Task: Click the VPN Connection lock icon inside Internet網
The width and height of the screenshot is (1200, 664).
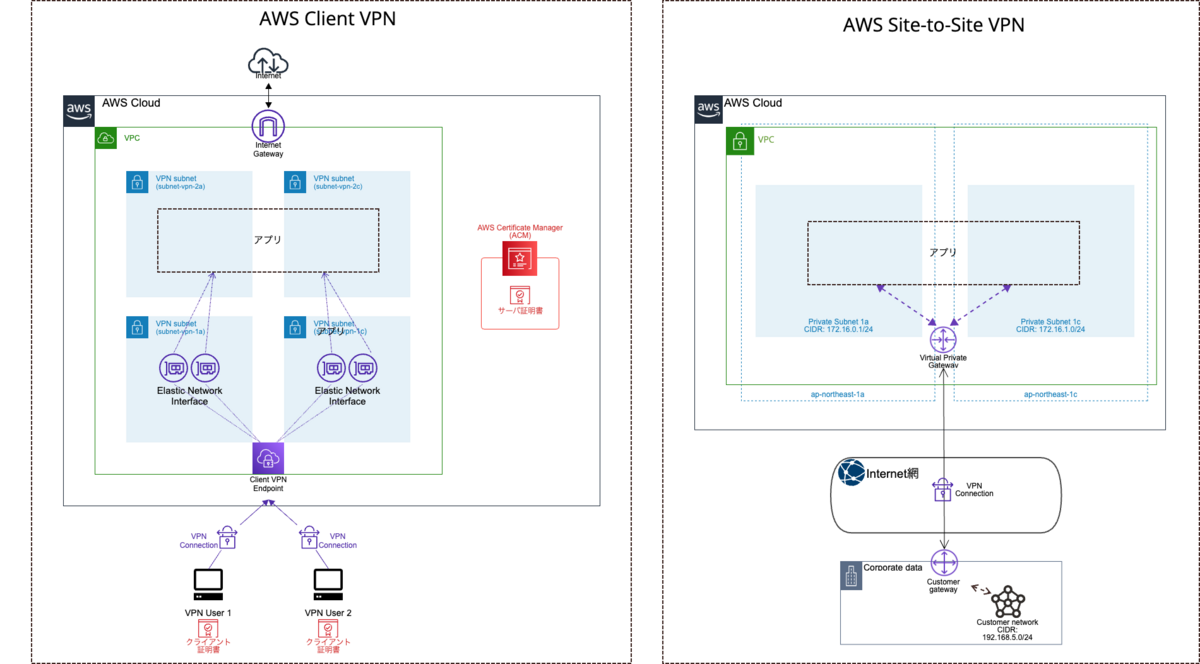Action: point(942,489)
